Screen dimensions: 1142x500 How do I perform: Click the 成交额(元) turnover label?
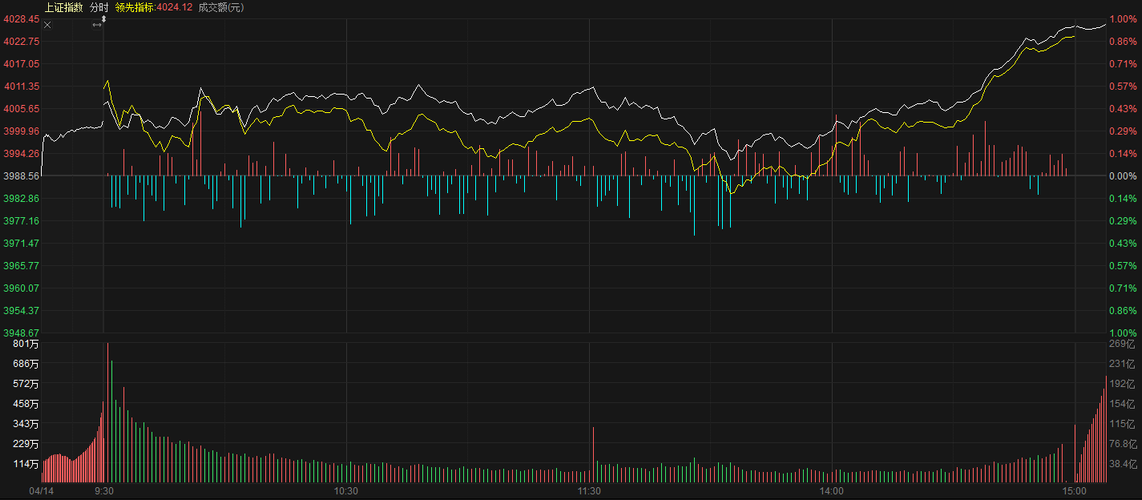coord(221,7)
